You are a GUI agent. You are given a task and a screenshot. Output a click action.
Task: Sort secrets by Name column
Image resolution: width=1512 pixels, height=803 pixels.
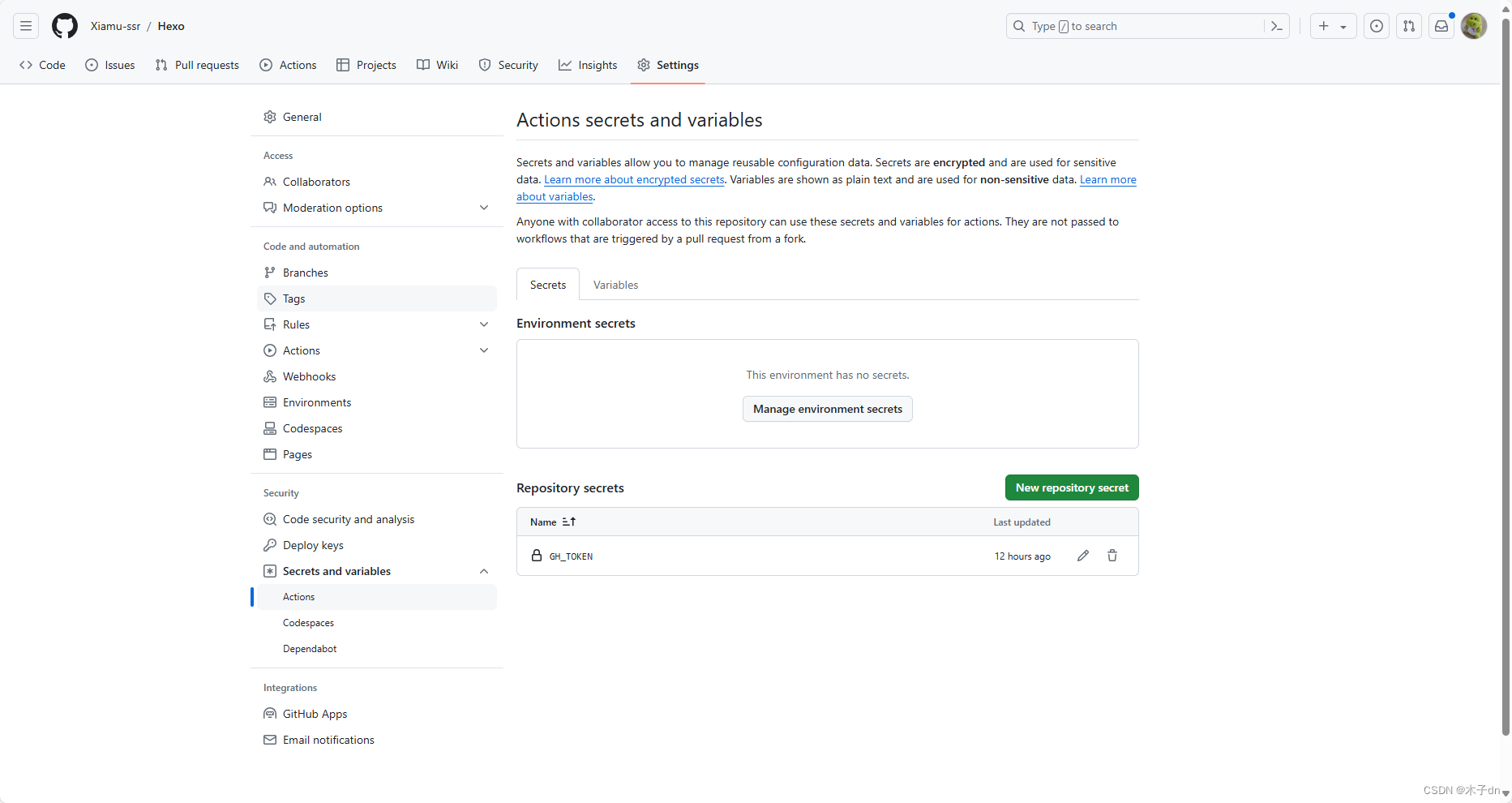click(x=553, y=522)
